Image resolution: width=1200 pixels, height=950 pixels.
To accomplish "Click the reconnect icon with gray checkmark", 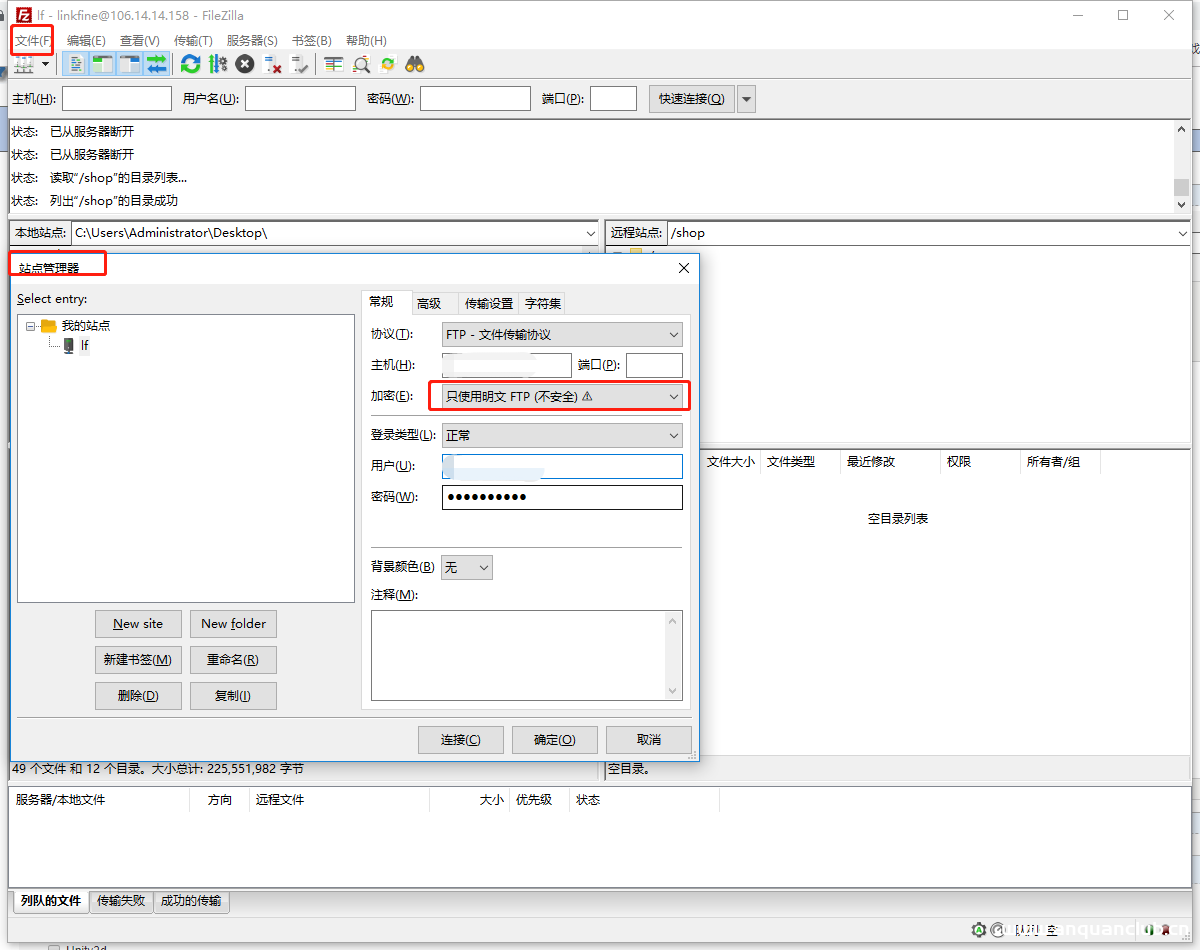I will 299,64.
